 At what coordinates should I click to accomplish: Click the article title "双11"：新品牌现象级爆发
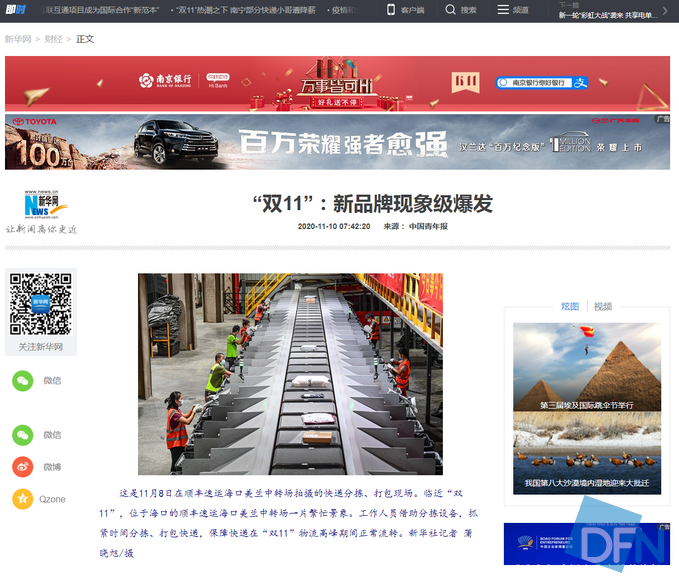[x=373, y=204]
